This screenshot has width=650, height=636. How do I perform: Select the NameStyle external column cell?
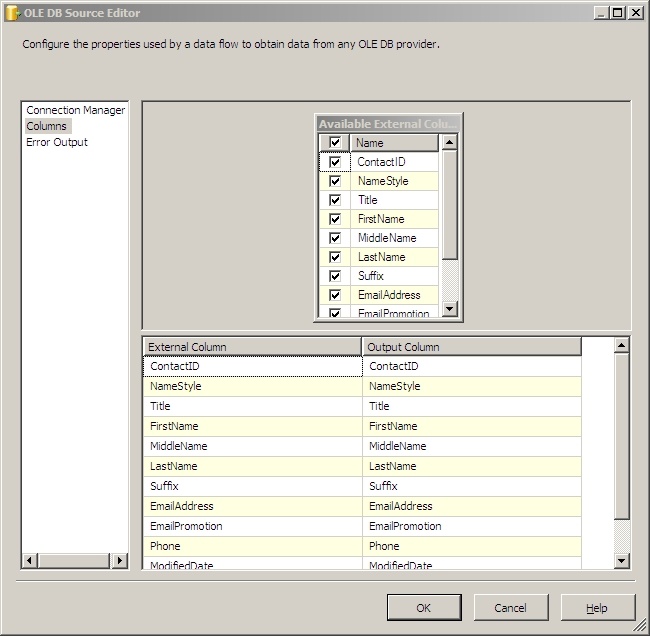(x=252, y=386)
